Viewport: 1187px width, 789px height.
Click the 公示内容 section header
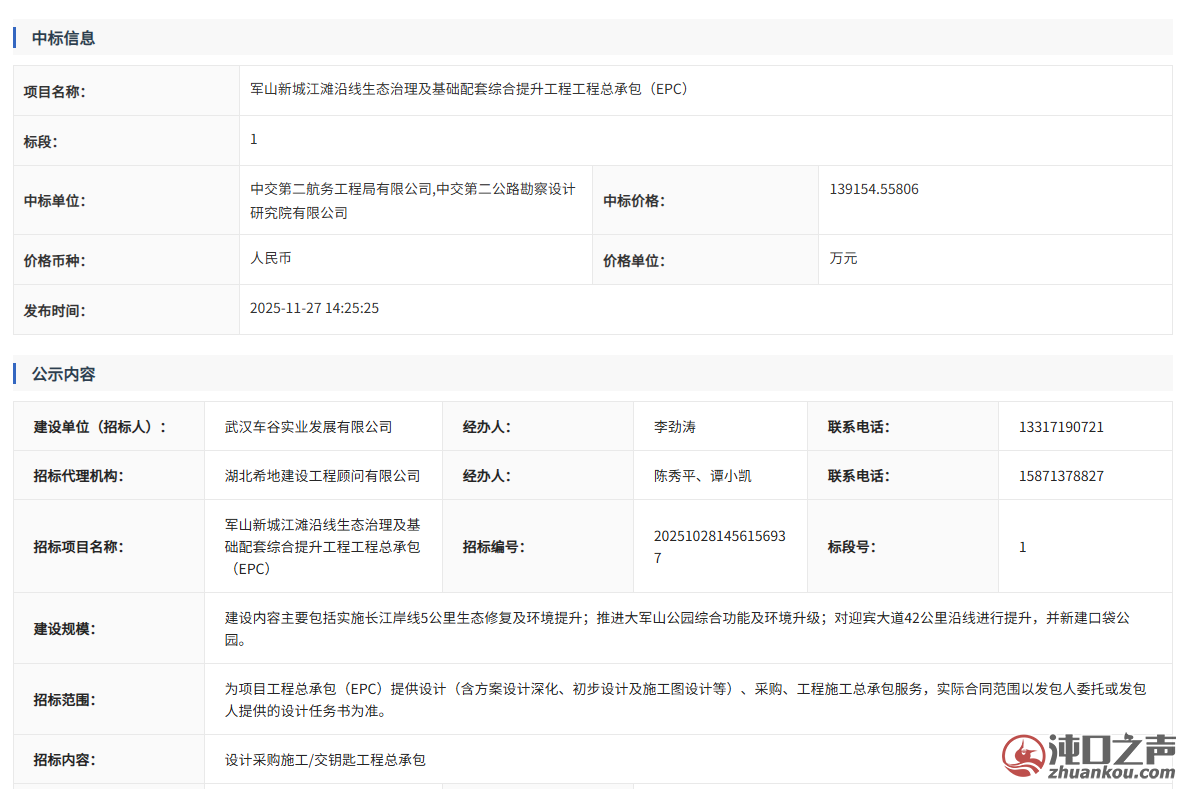(x=64, y=374)
